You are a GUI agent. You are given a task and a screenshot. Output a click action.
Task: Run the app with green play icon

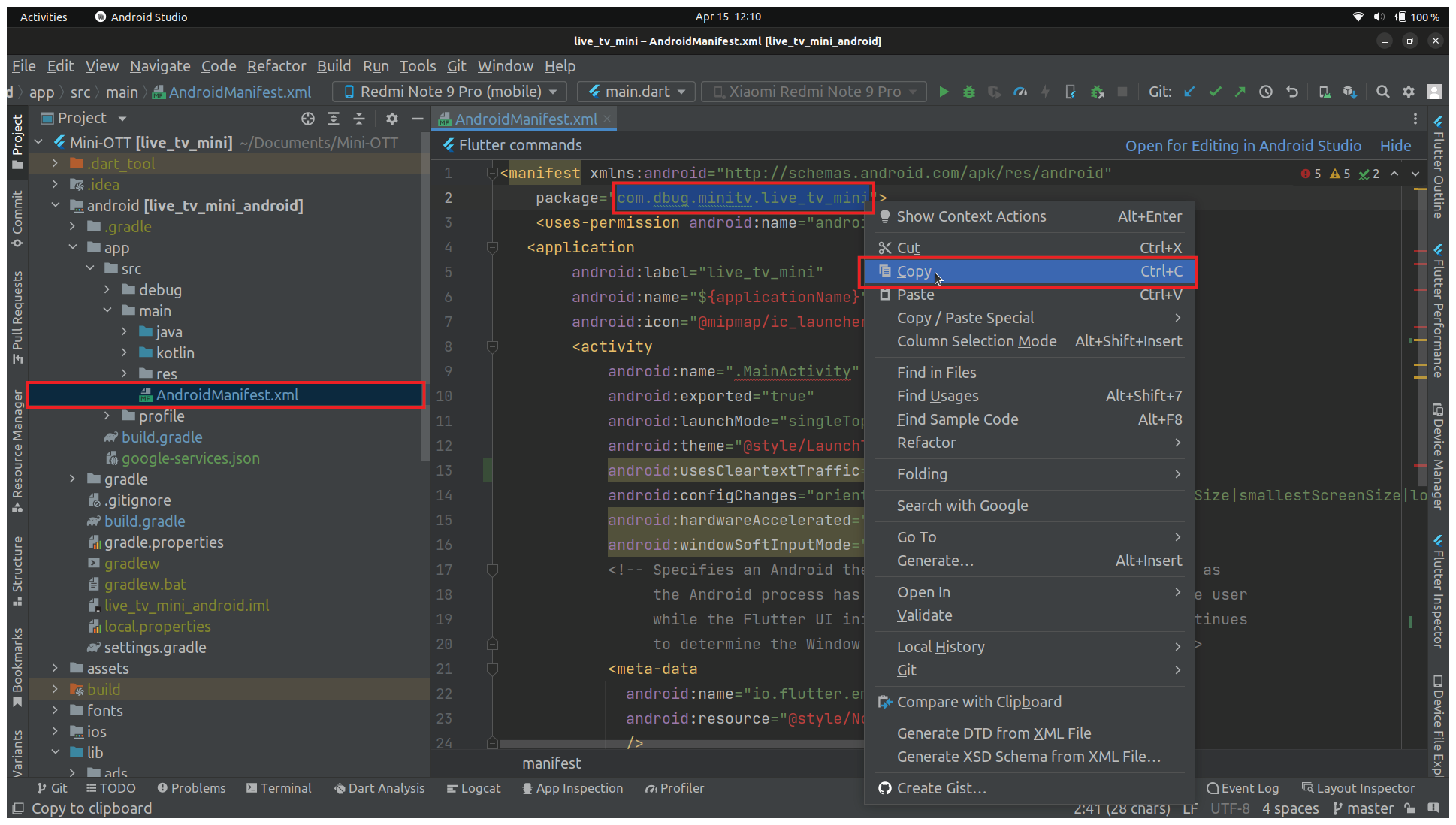click(944, 92)
